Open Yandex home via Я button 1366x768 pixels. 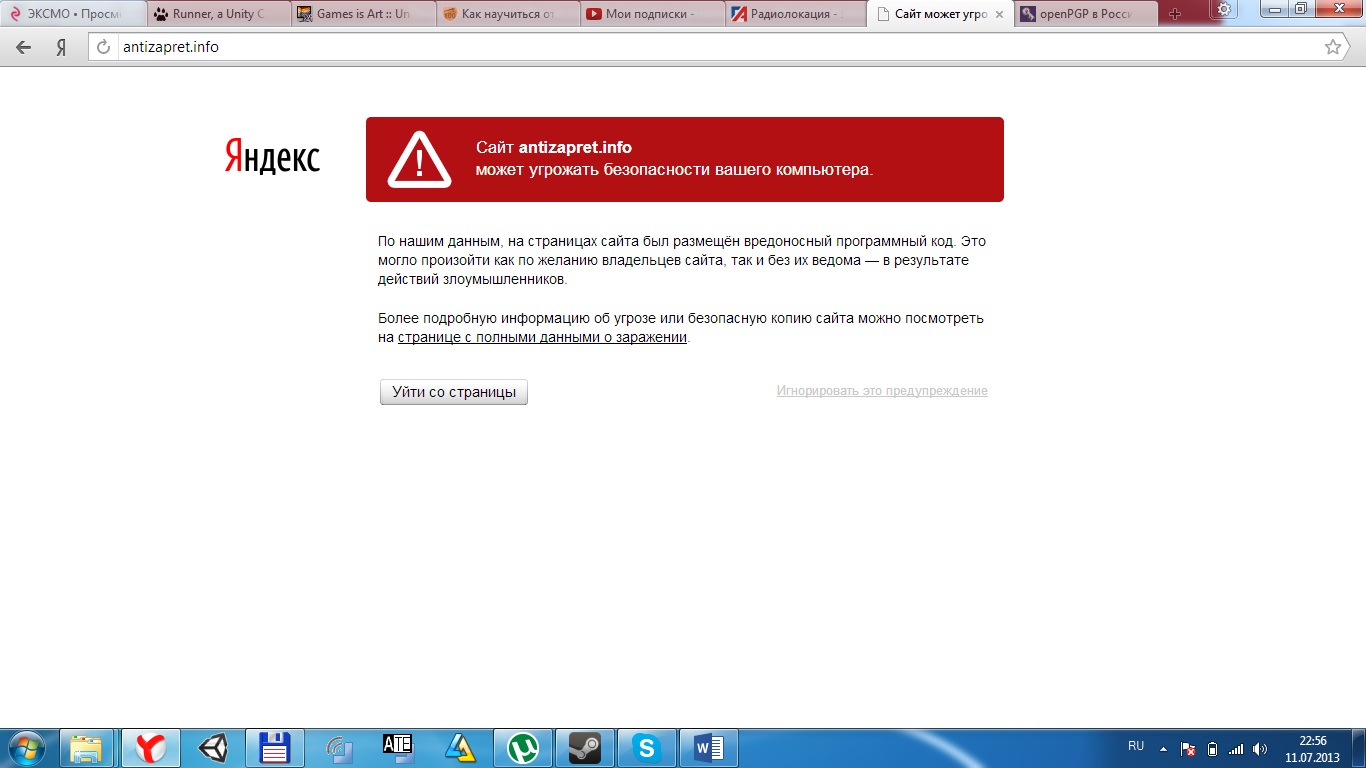pyautogui.click(x=61, y=47)
